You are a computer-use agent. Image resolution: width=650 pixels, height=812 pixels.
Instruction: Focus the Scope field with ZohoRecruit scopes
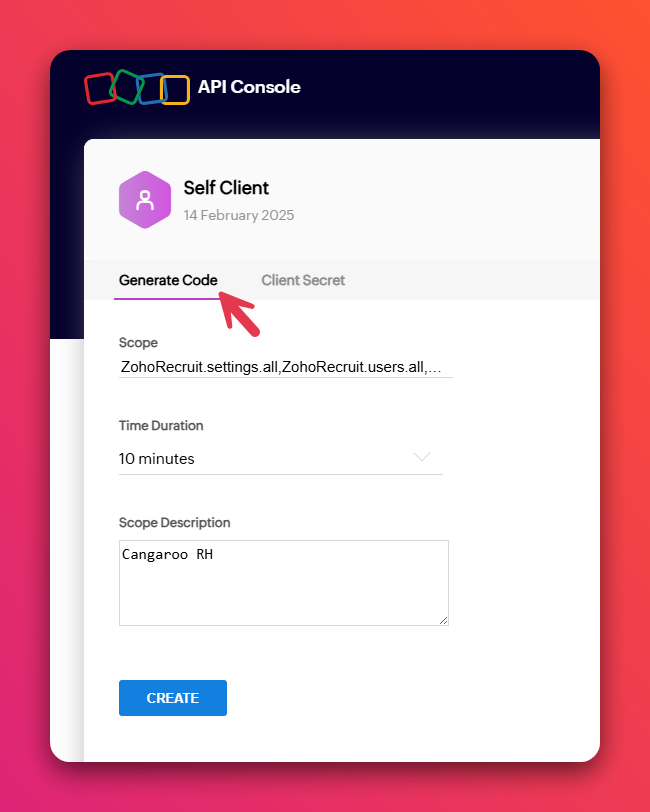tap(285, 367)
